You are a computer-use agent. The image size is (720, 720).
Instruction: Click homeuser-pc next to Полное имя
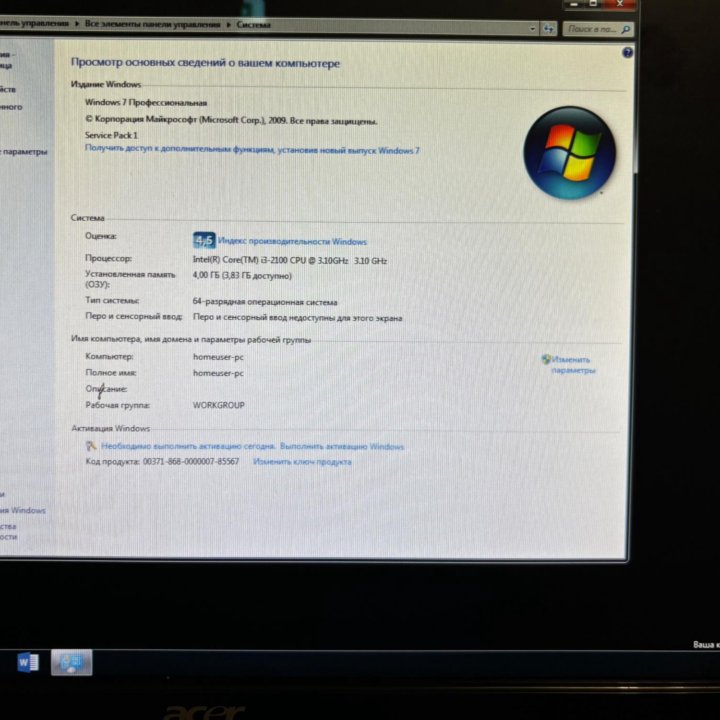(x=218, y=373)
